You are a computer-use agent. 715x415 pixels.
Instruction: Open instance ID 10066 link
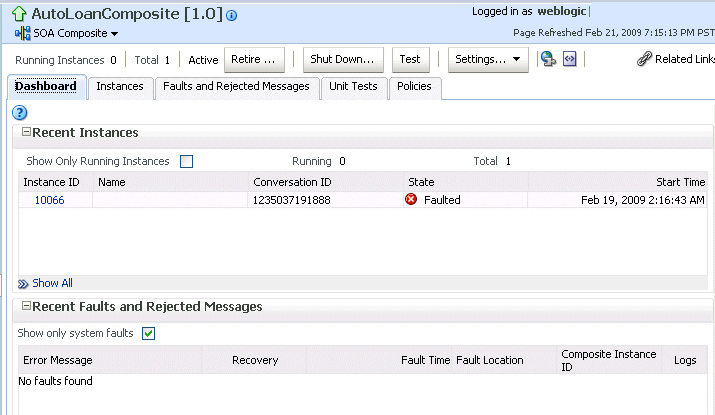click(x=49, y=200)
